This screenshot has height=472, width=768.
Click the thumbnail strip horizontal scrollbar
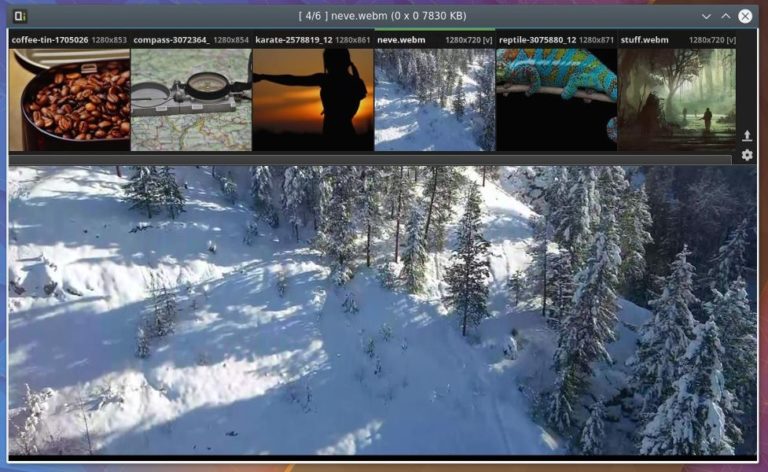[x=370, y=159]
